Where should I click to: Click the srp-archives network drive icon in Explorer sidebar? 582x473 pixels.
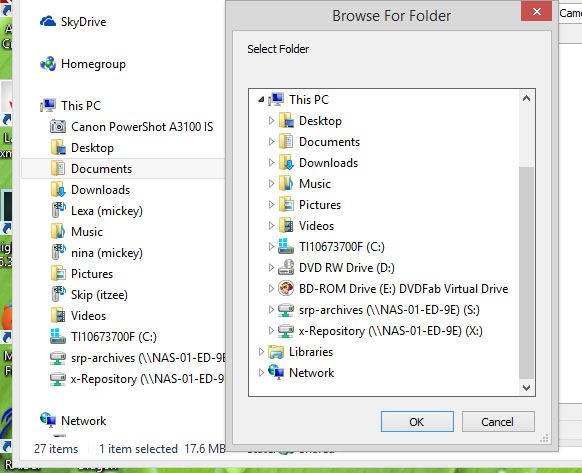coord(58,358)
